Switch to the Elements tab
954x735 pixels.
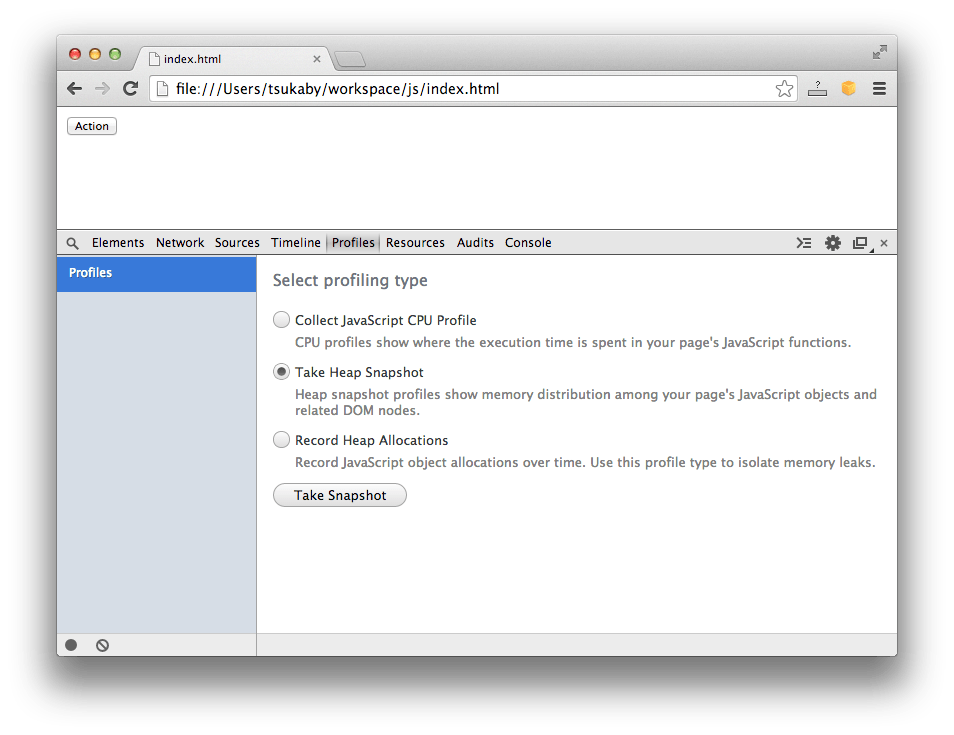118,243
